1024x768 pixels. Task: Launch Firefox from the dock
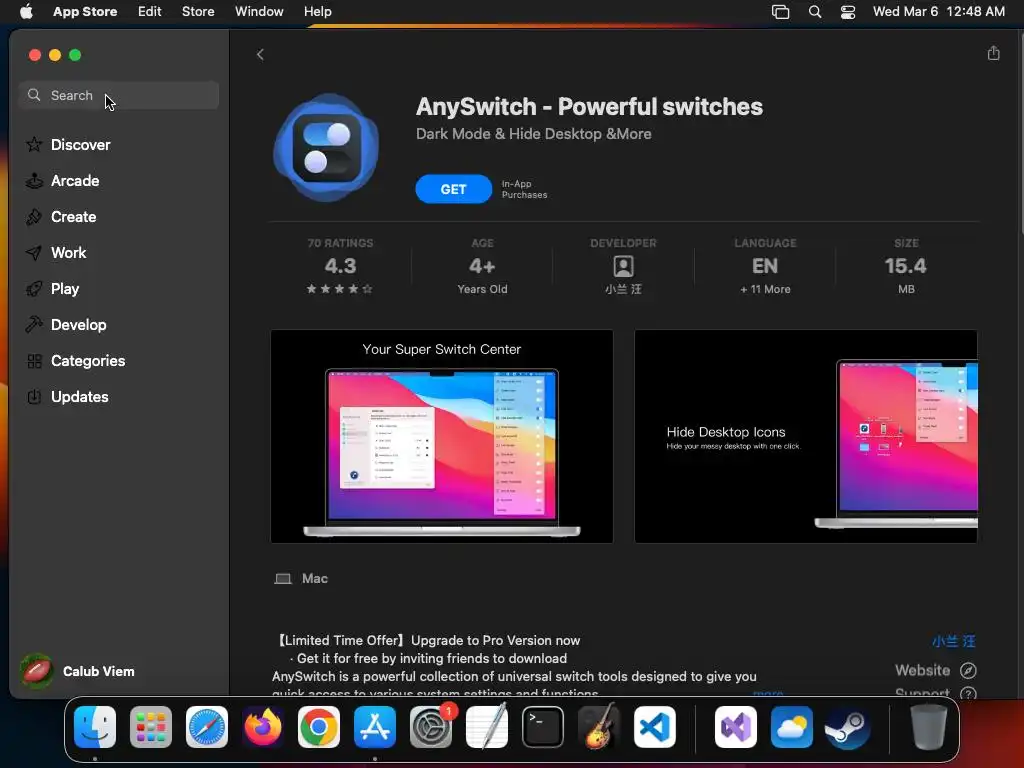(263, 727)
